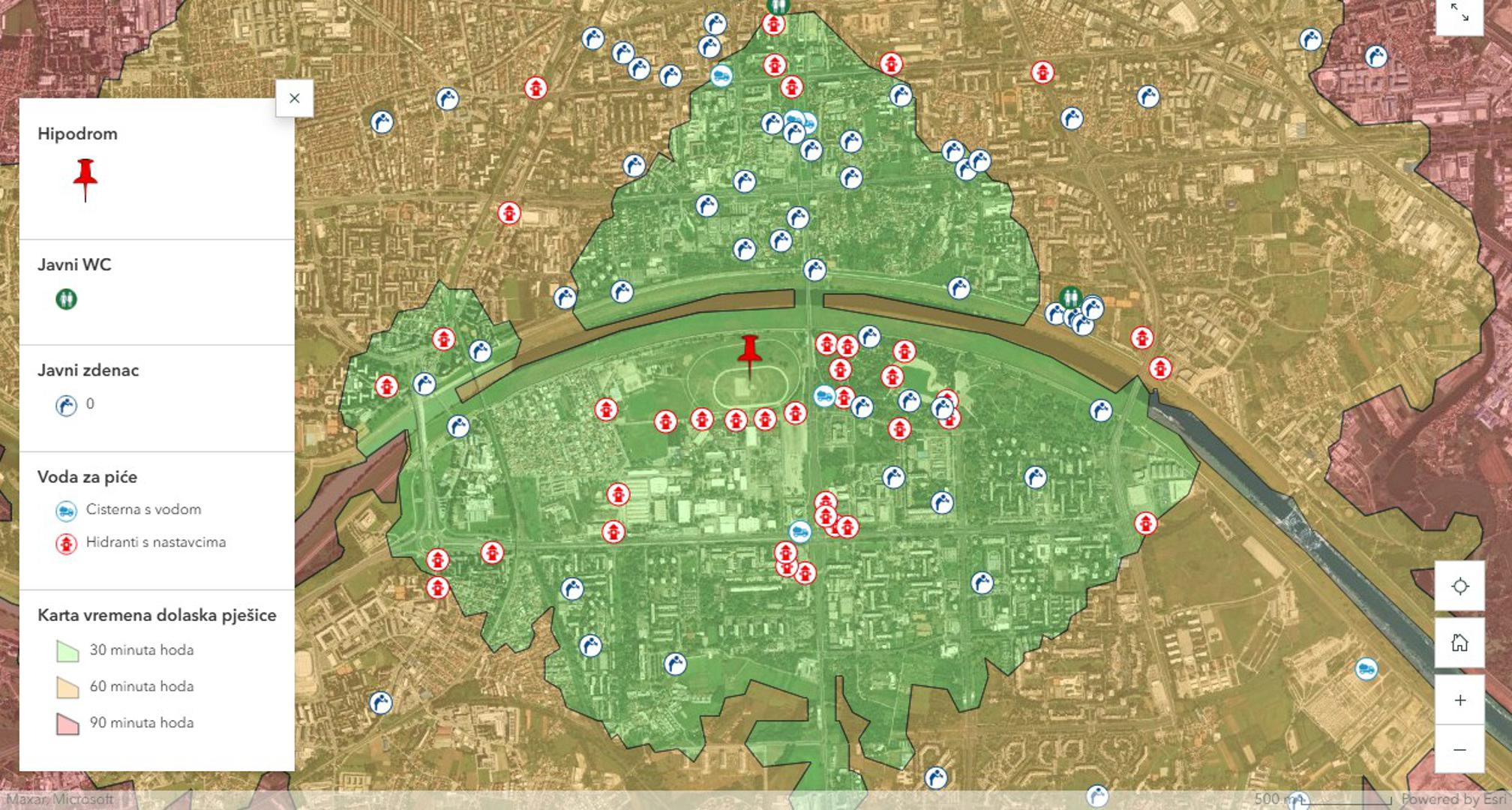Return to the default home map view
This screenshot has width=1512, height=810.
click(1459, 643)
